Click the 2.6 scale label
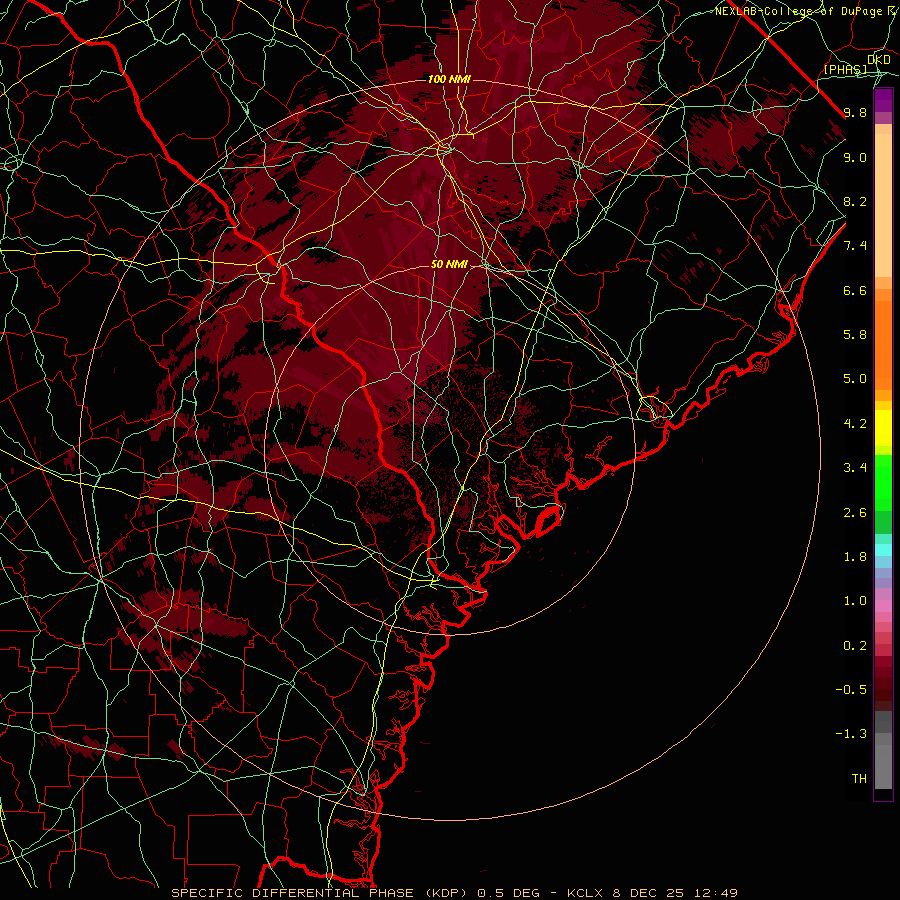This screenshot has width=900, height=900. 855,513
